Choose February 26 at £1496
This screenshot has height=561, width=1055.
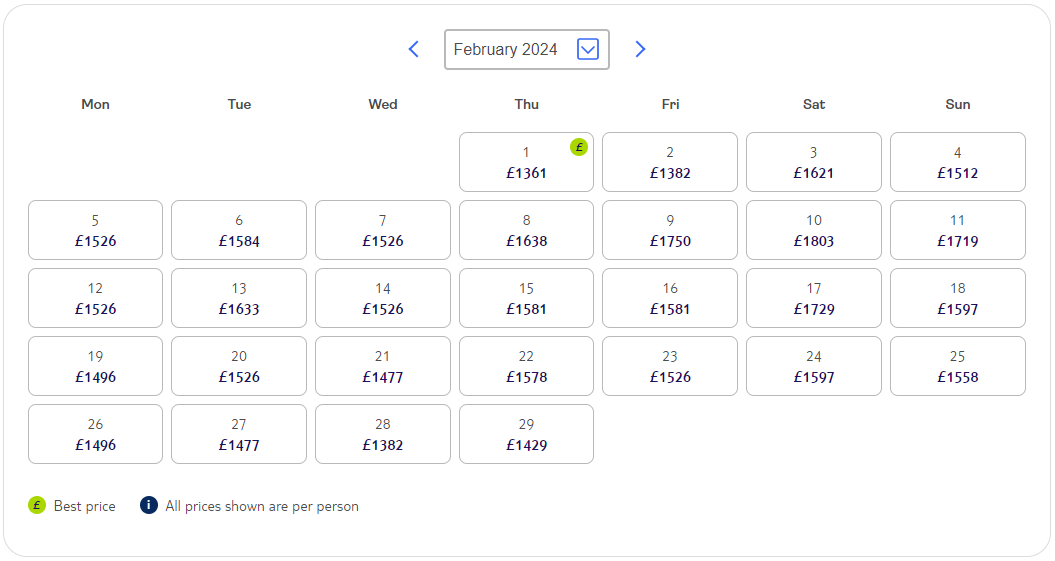click(96, 434)
